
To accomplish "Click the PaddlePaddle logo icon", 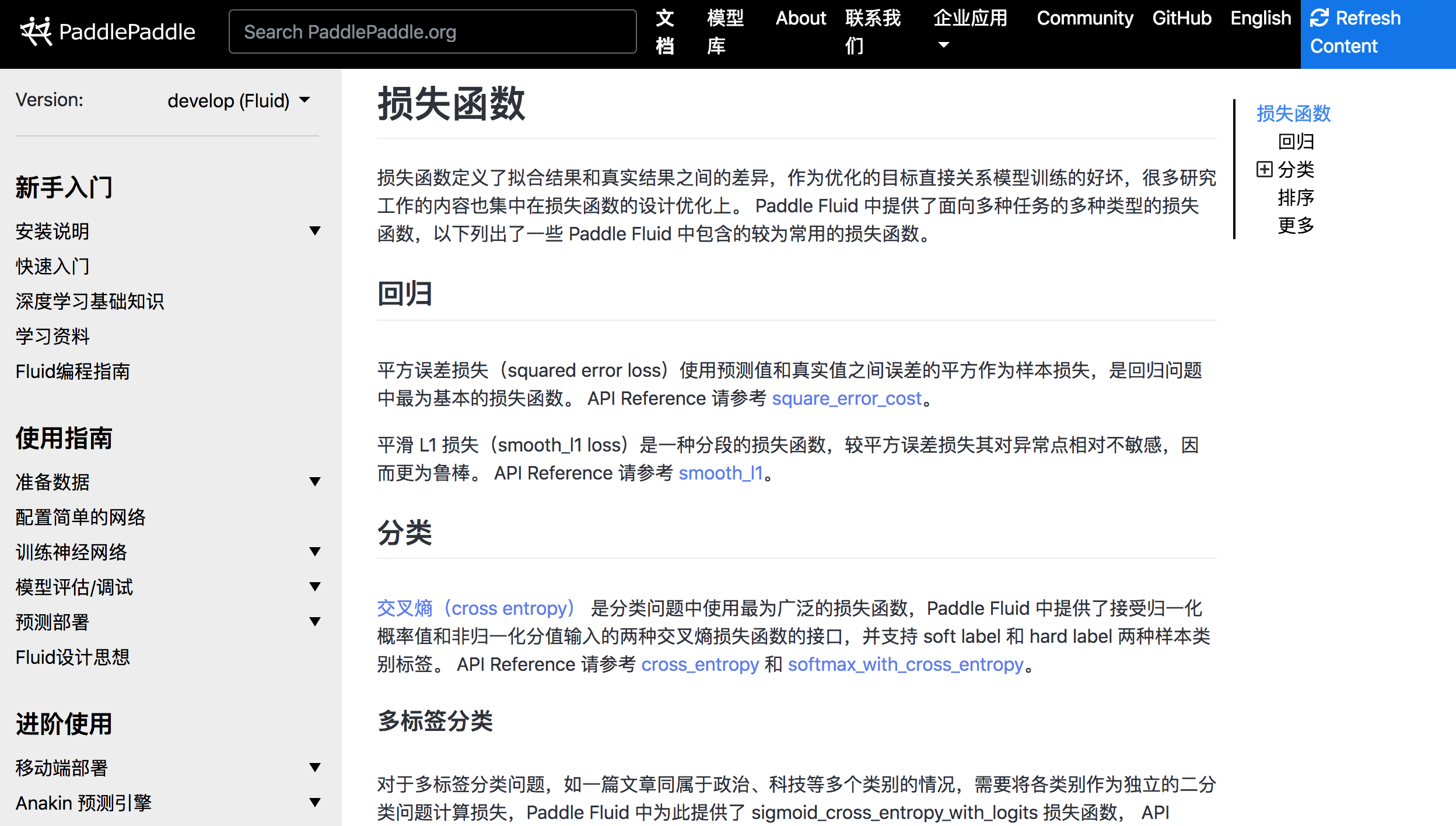I will (36, 32).
